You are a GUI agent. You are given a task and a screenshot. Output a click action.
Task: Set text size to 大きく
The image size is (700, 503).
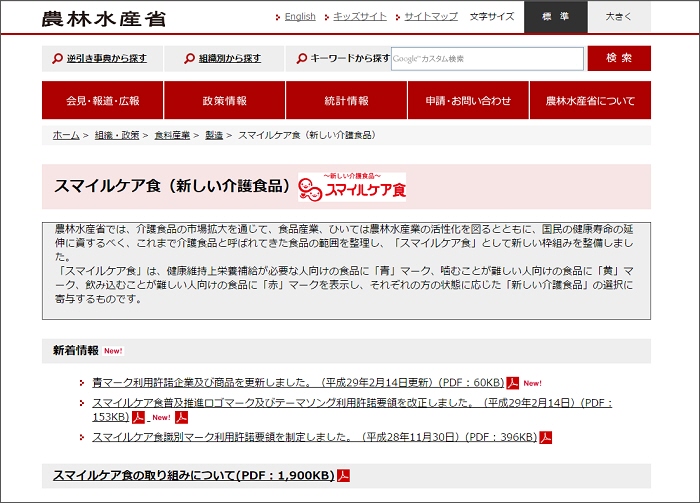pyautogui.click(x=619, y=17)
